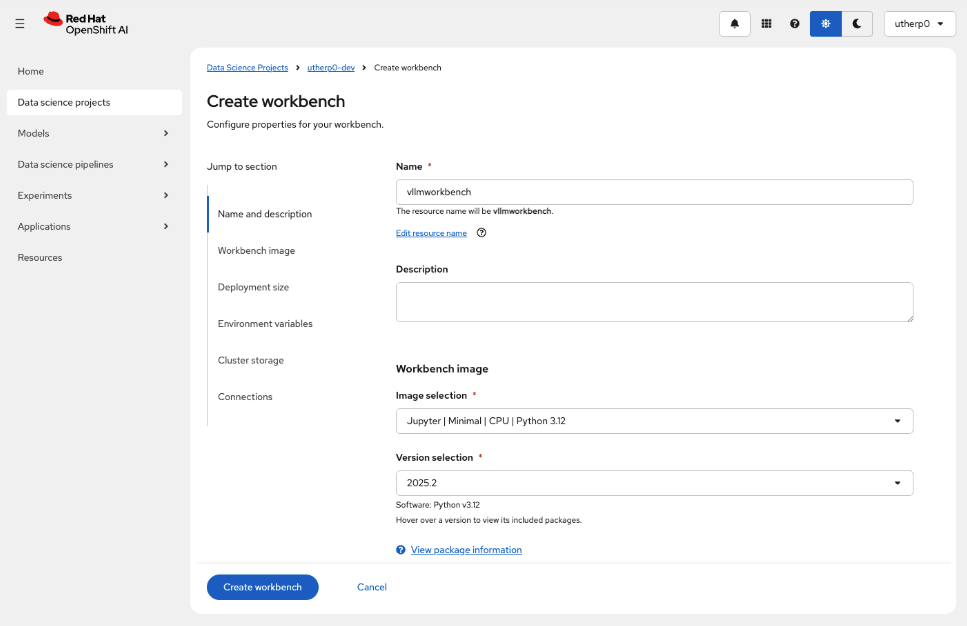Open the application launcher grid
This screenshot has width=967, height=626.
click(766, 24)
